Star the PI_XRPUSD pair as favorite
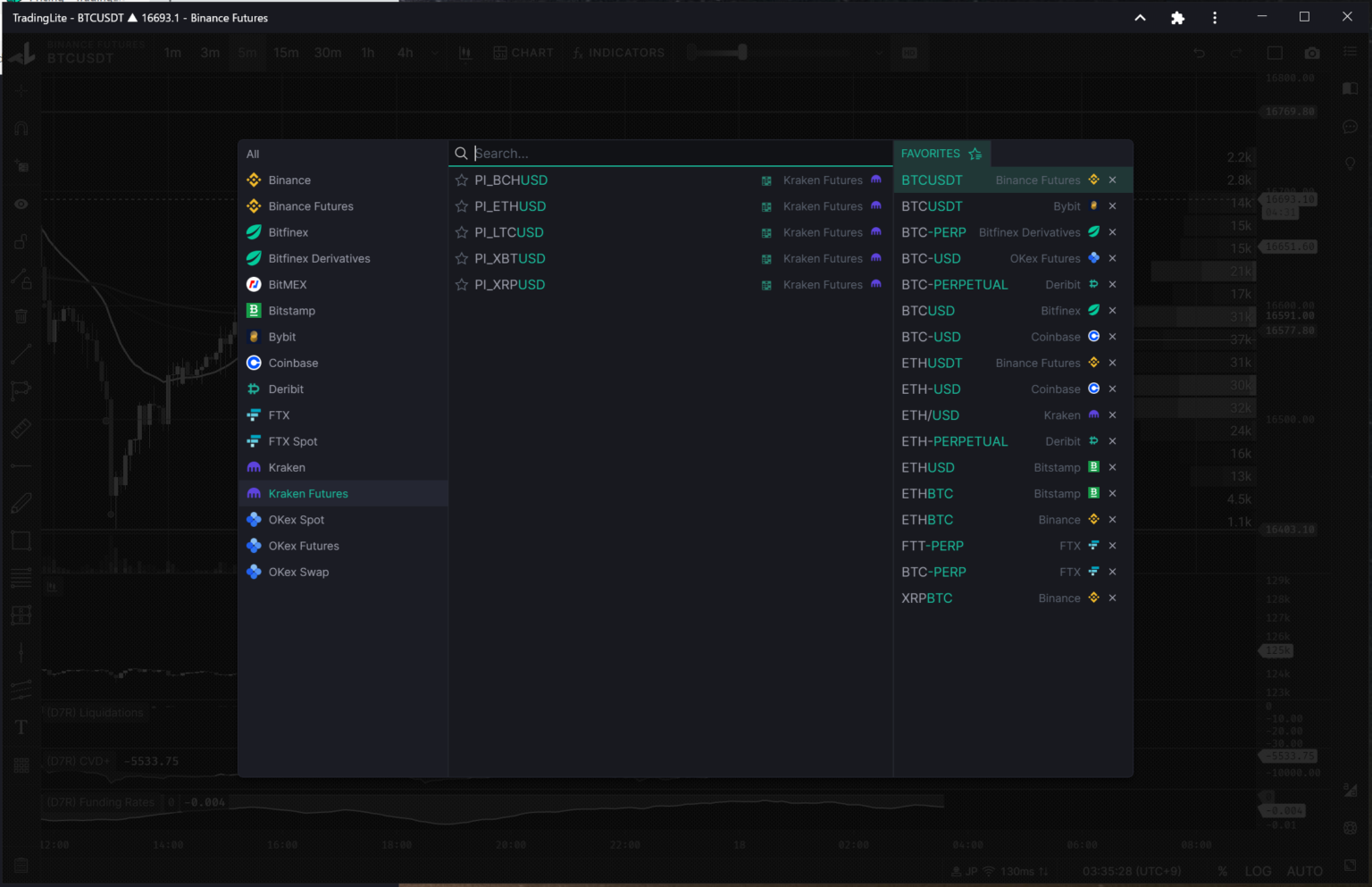The height and width of the screenshot is (887, 1372). click(x=462, y=285)
